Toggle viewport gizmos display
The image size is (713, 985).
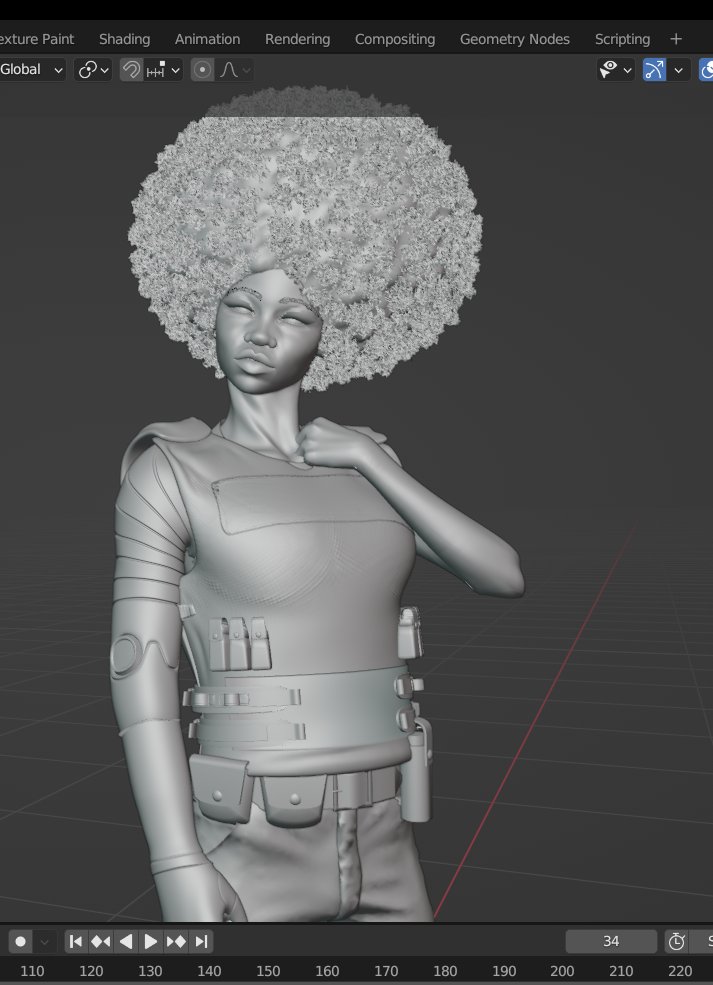(654, 70)
